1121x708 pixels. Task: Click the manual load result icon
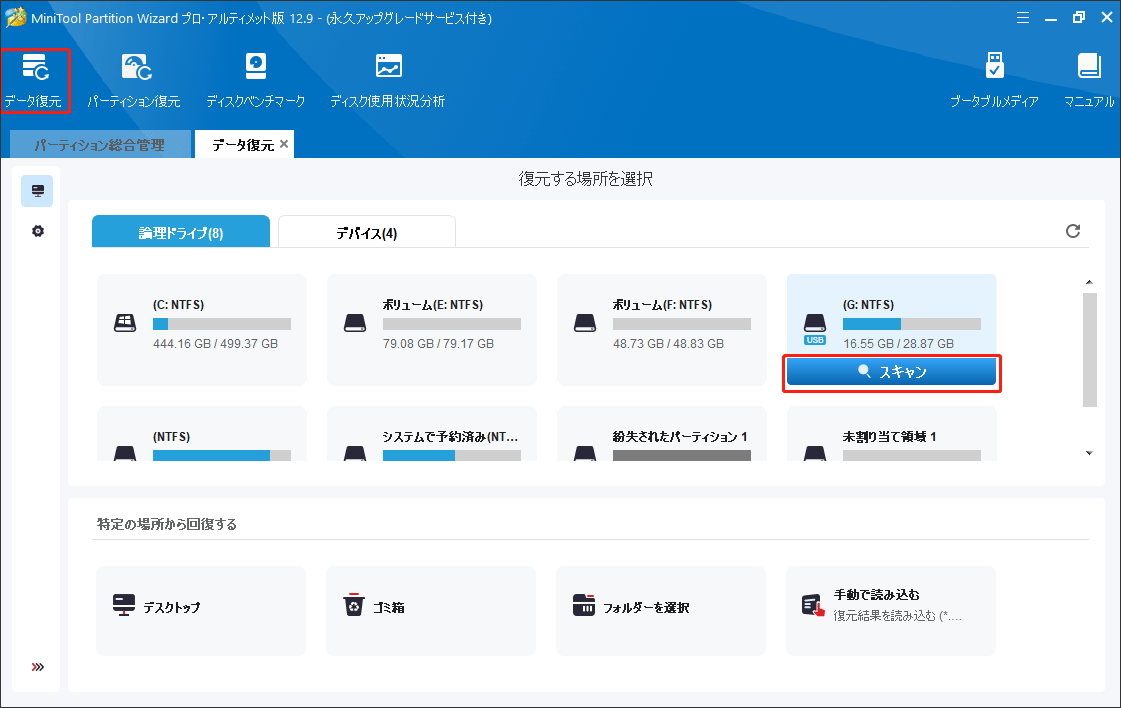coord(813,605)
